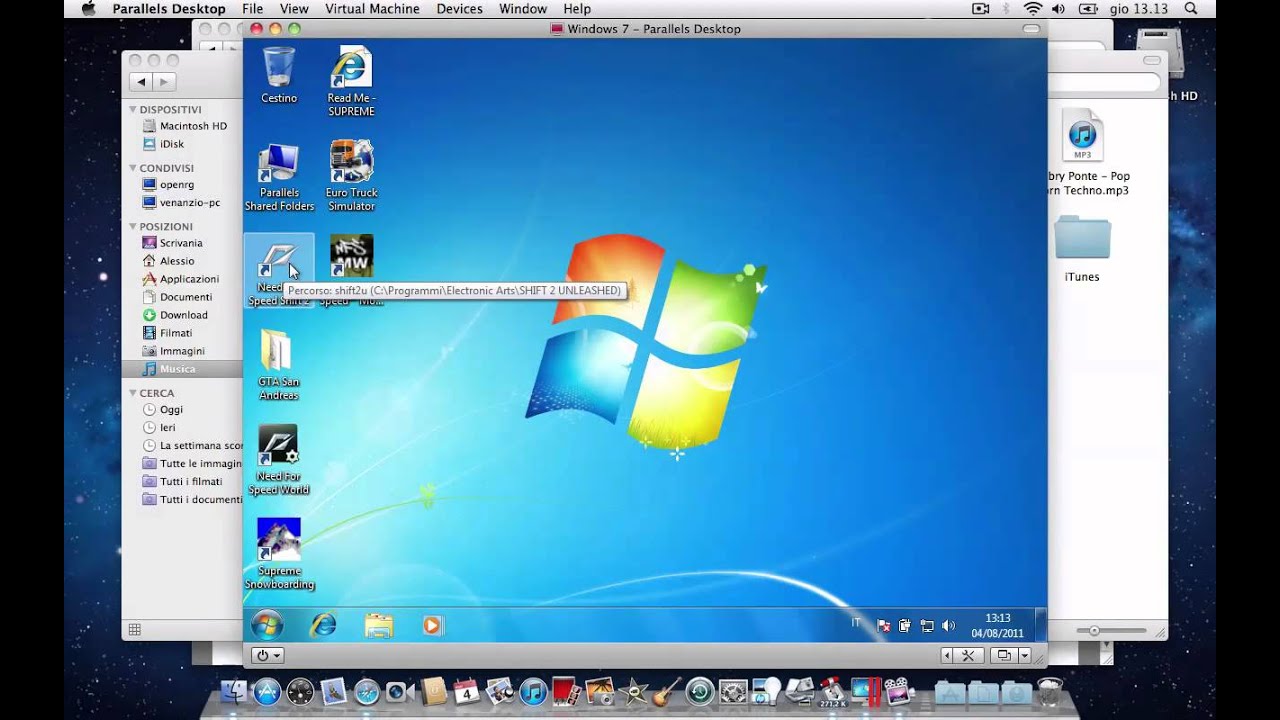1280x720 pixels.
Task: Click the Parallels status bar left arrow
Action: pyautogui.click(x=947, y=656)
